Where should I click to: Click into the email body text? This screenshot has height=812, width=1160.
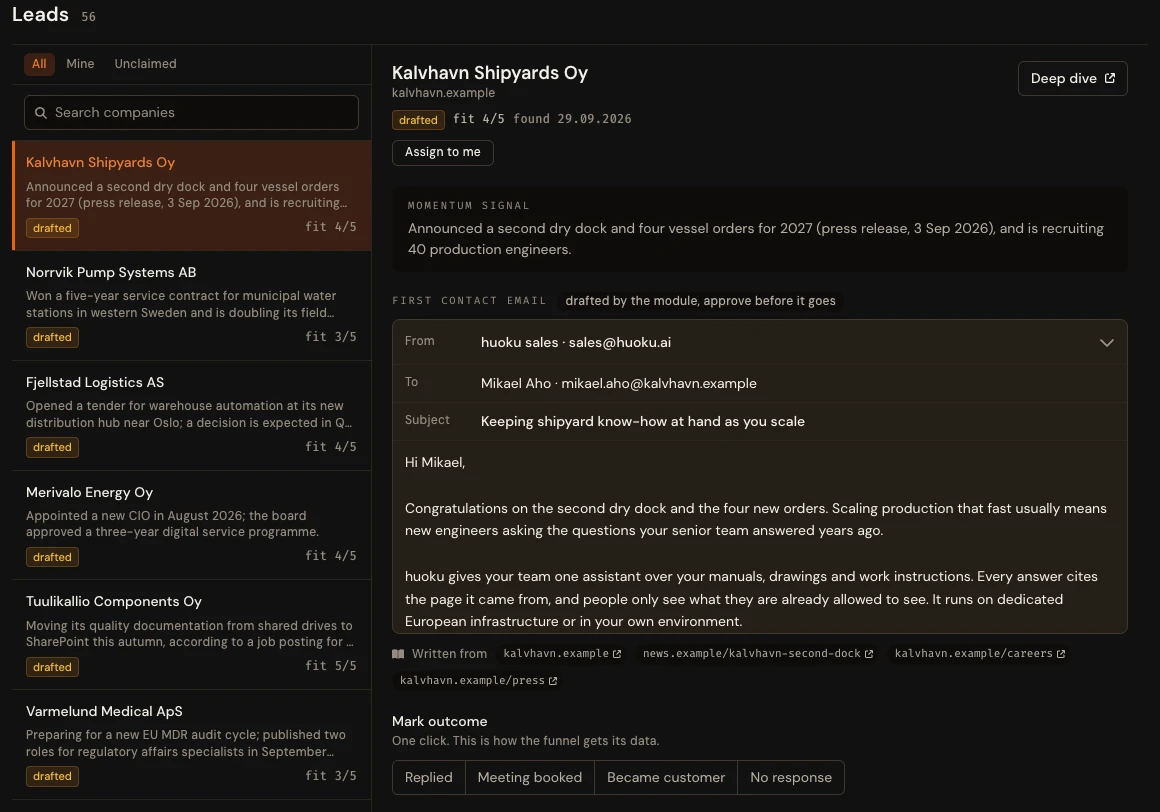[759, 541]
